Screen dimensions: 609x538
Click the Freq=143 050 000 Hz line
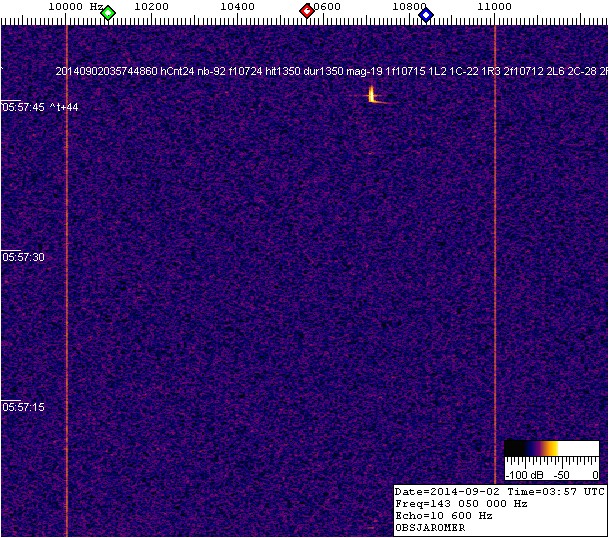pyautogui.click(x=460, y=504)
